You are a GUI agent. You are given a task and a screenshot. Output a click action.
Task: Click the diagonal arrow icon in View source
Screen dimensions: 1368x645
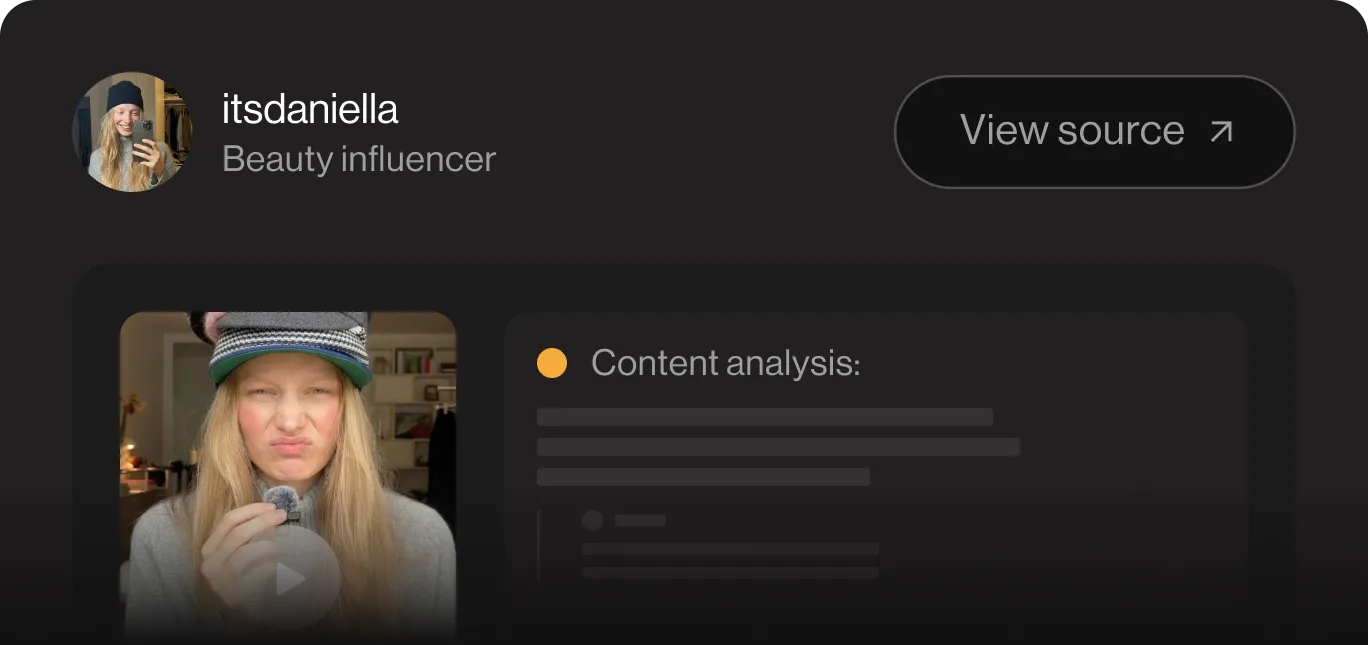[1221, 131]
